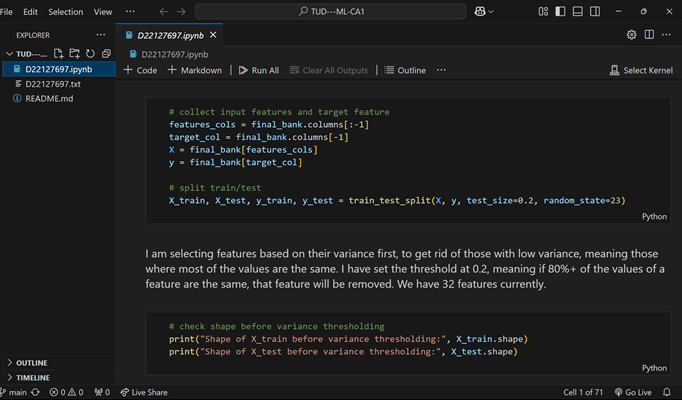Customize layout from the title bar
The image size is (682, 400).
[543, 12]
